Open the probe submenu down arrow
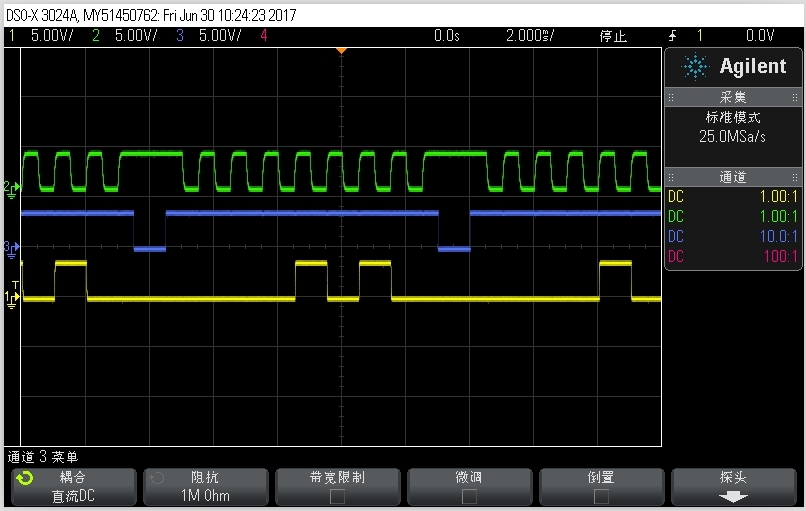 (733, 497)
